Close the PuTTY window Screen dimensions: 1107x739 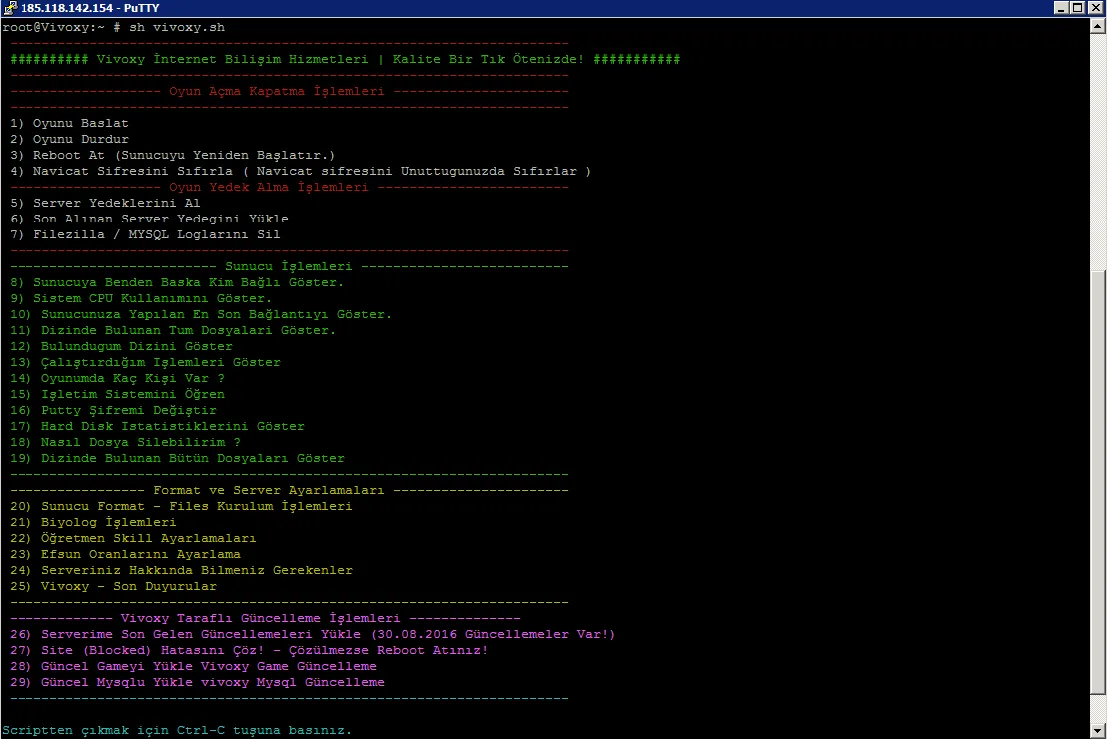click(x=1095, y=8)
